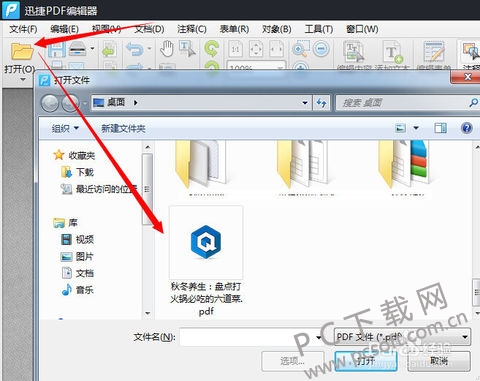
Task: Click the 取消 cancel button
Action: point(439,360)
